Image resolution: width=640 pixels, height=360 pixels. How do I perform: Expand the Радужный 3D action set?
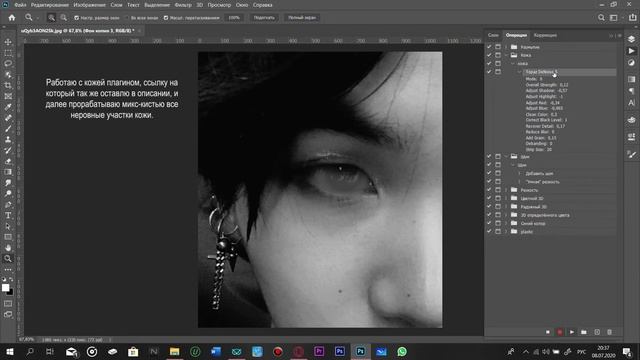(506, 207)
